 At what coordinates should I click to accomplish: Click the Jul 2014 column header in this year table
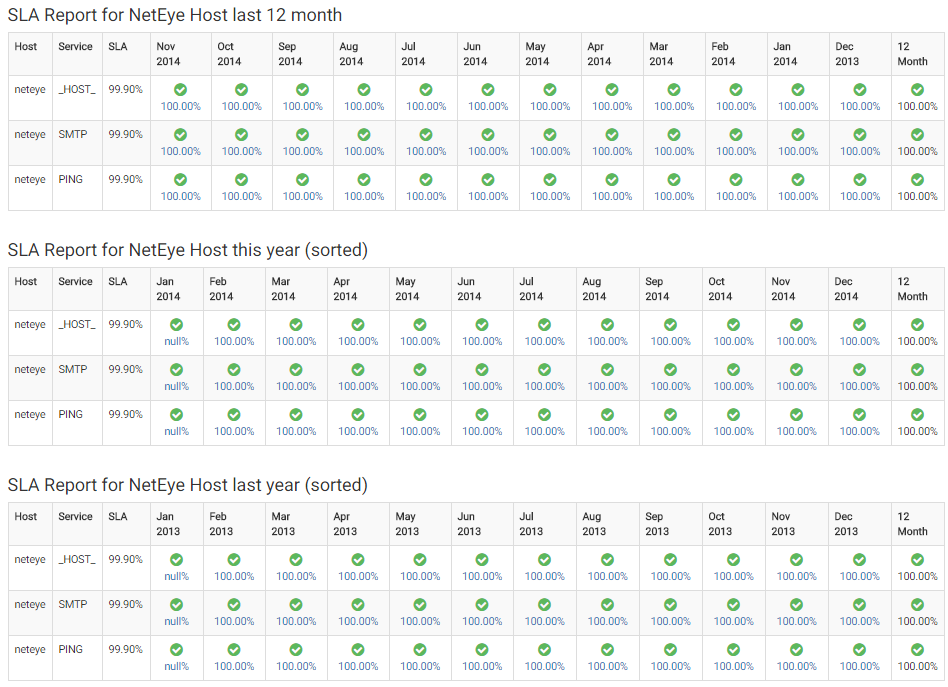[544, 289]
